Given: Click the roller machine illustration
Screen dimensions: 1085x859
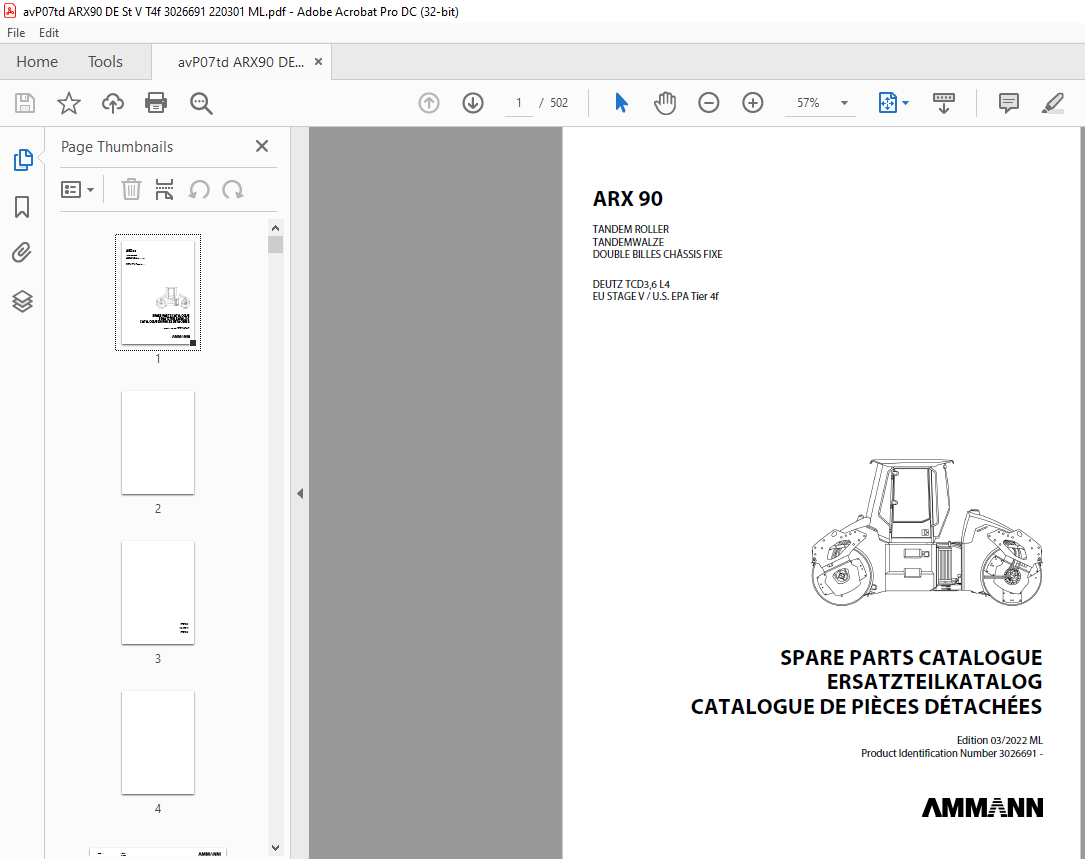Looking at the screenshot, I should (927, 532).
